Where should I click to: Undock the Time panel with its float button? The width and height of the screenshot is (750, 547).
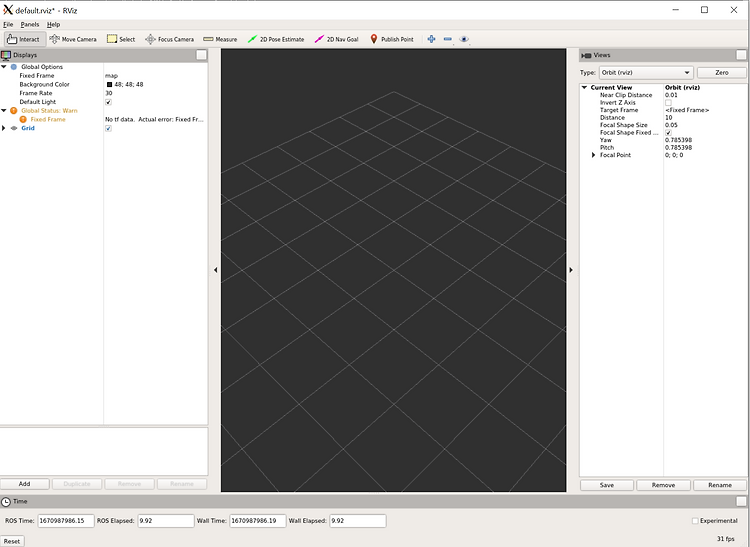click(x=741, y=501)
